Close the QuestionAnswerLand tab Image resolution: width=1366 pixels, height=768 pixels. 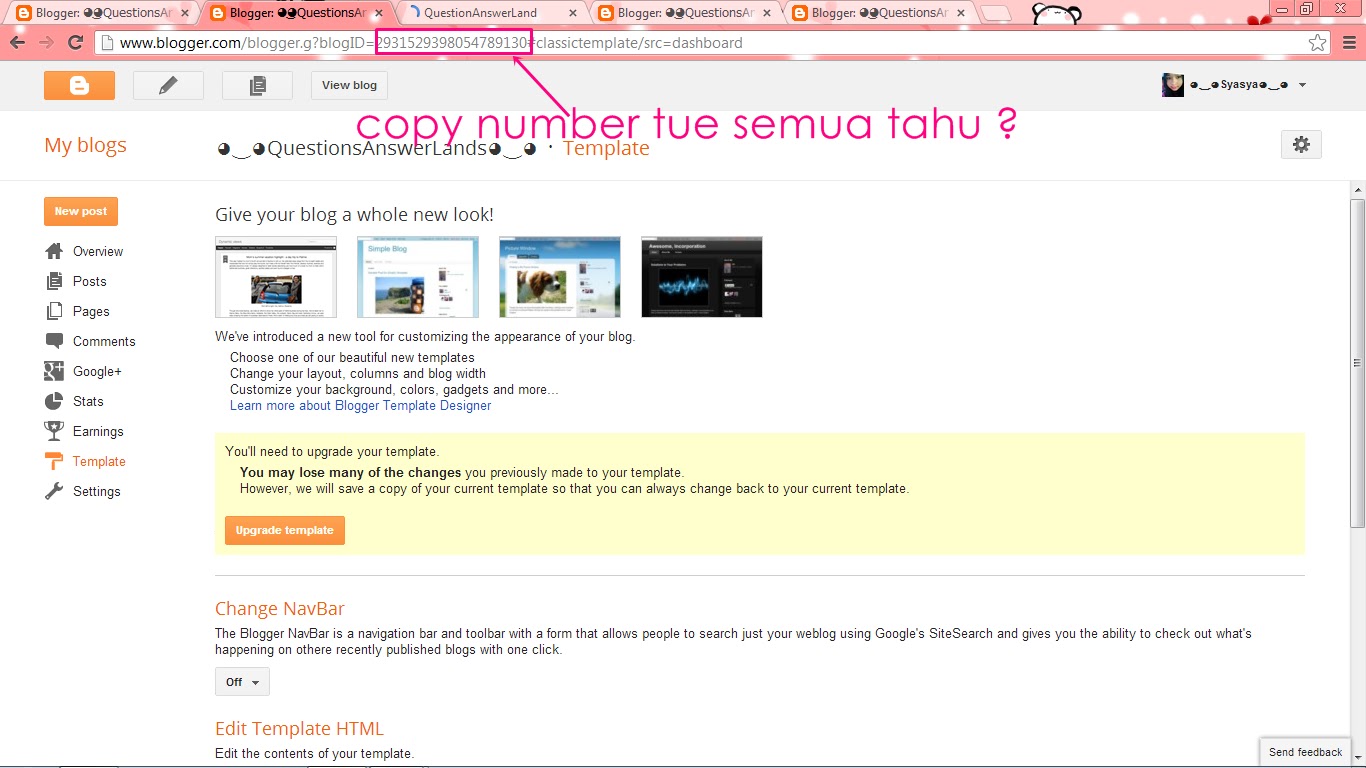[573, 13]
